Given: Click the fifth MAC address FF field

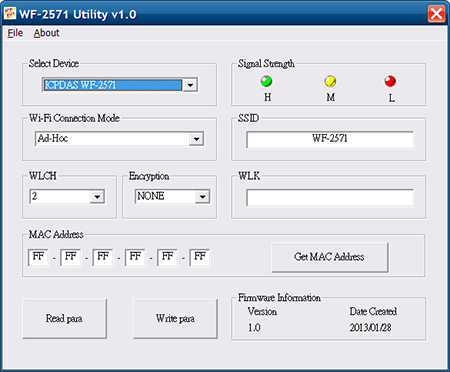Looking at the screenshot, I should 167,257.
